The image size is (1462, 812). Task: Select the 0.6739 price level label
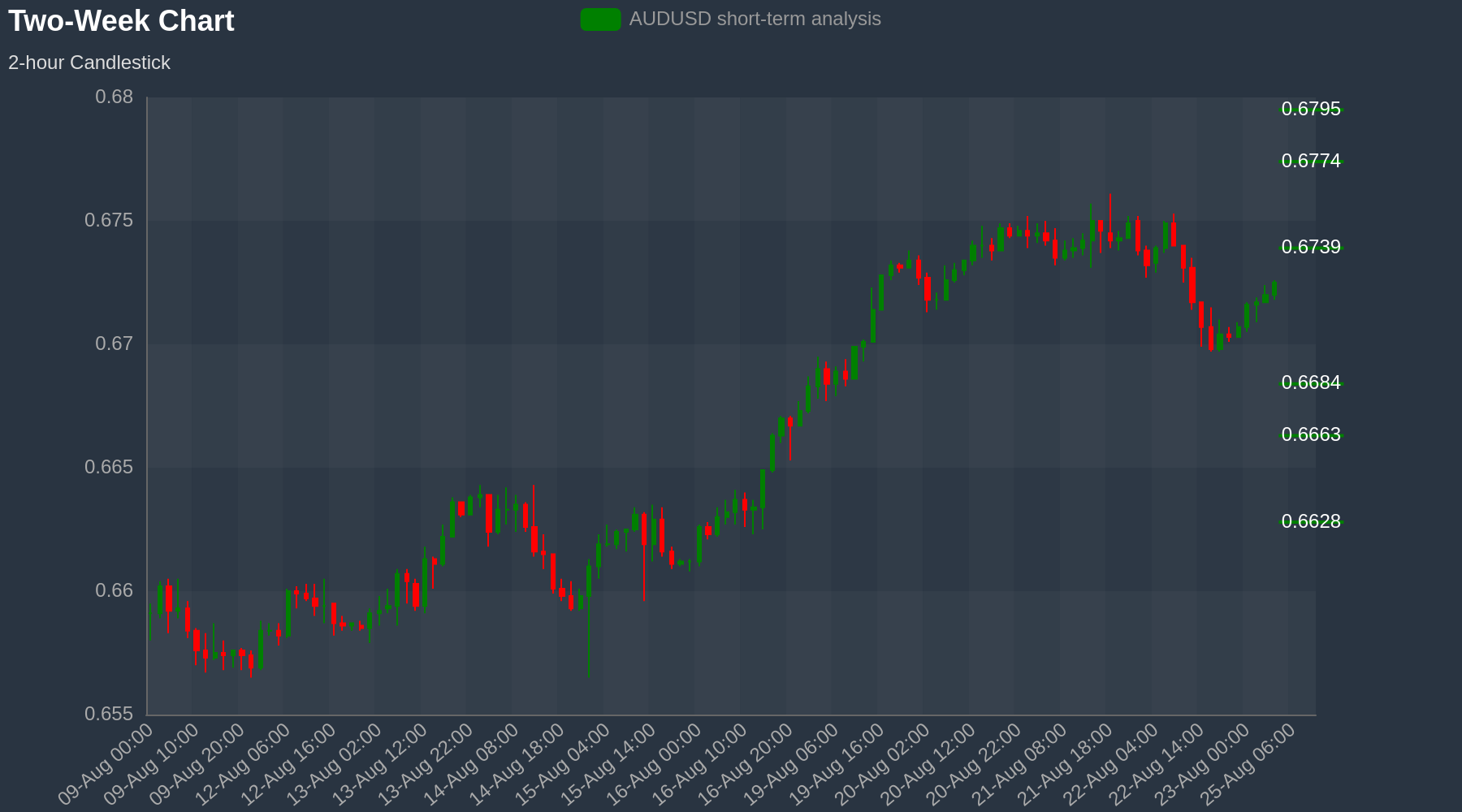pos(1311,247)
